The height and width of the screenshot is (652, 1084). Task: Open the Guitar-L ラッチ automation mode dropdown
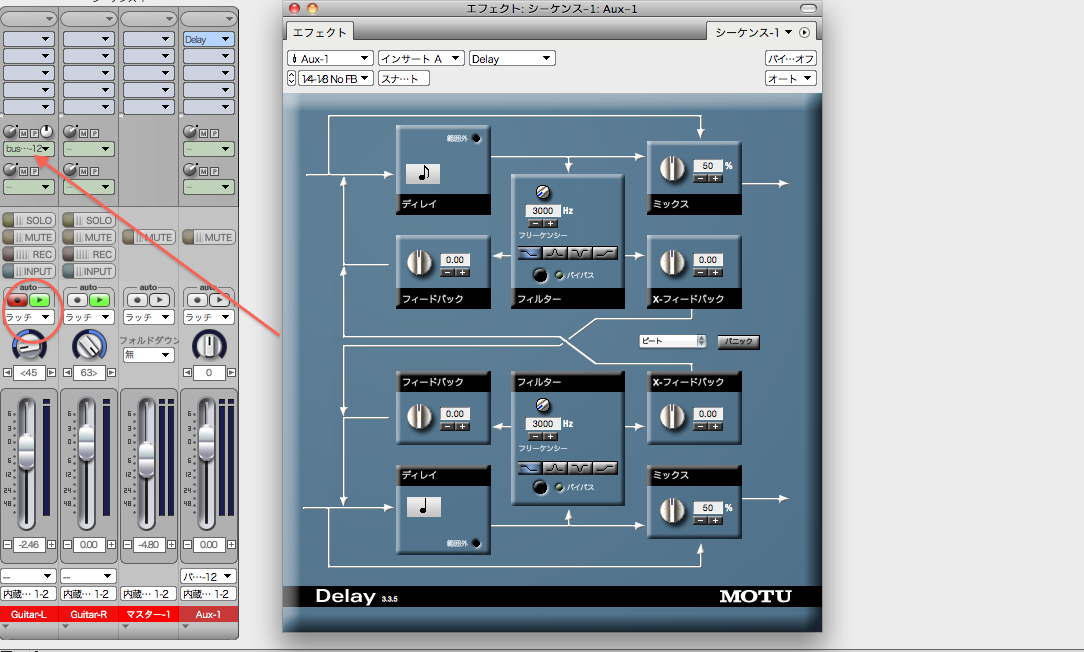(28, 317)
